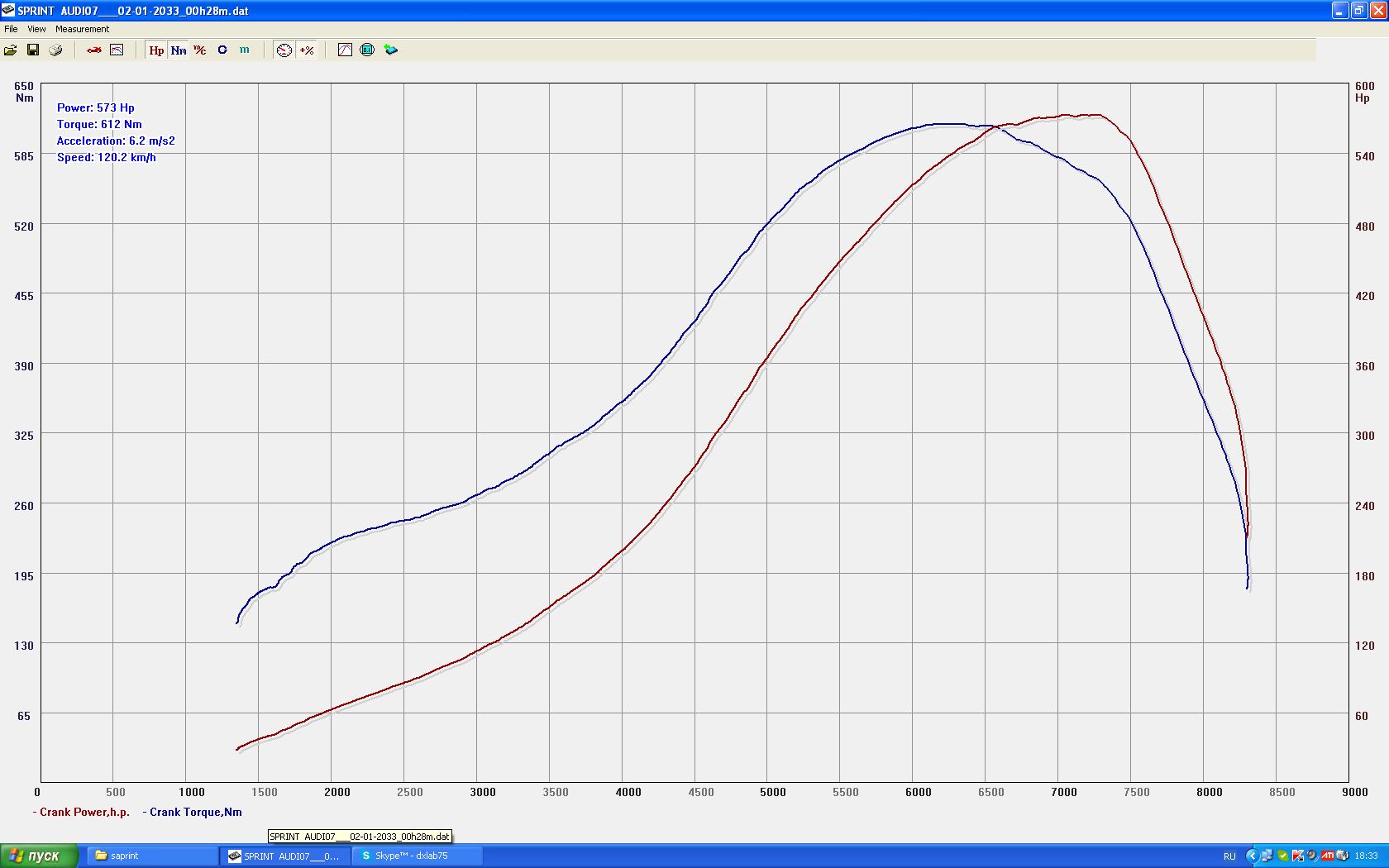Image resolution: width=1389 pixels, height=868 pixels.
Task: Click the blue G toolbar button
Action: tap(222, 50)
